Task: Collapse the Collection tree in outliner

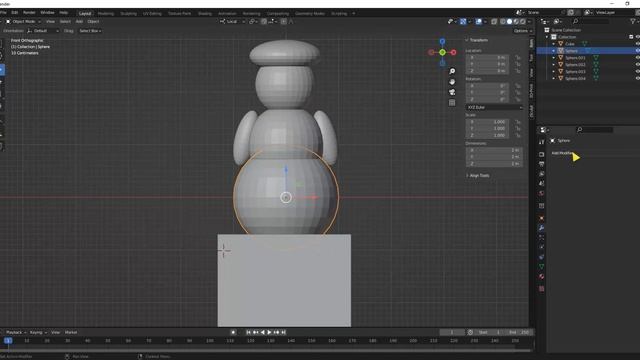Action: [547, 37]
